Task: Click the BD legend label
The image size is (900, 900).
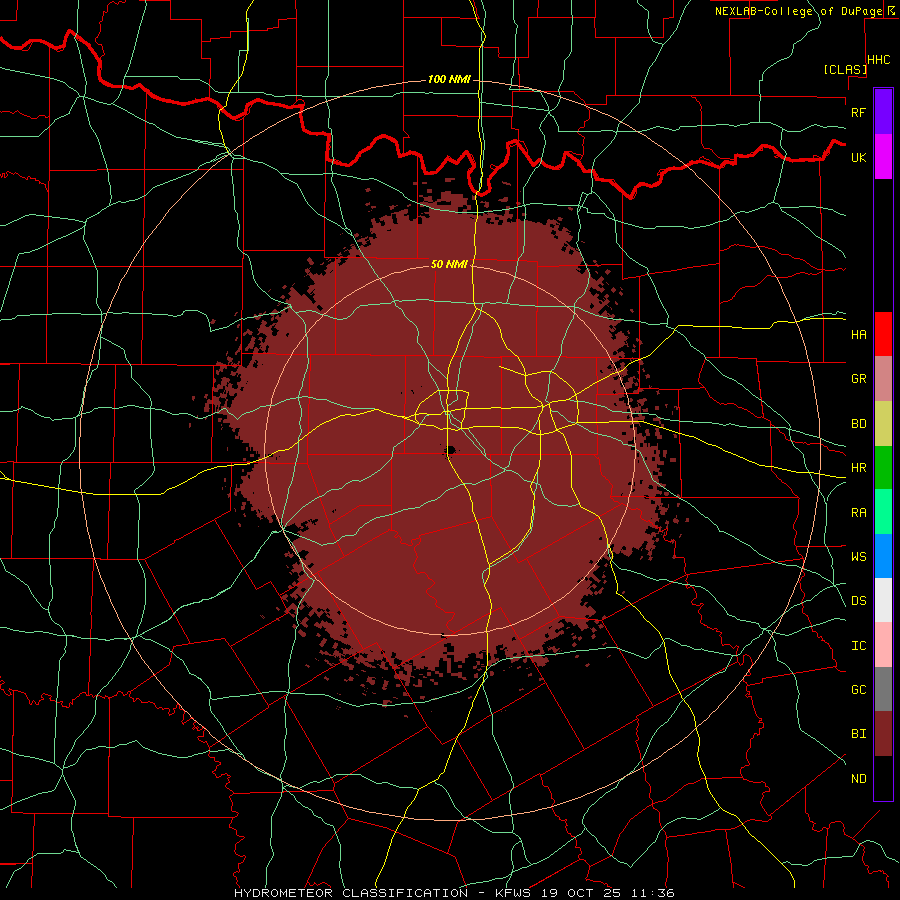Action: point(858,424)
